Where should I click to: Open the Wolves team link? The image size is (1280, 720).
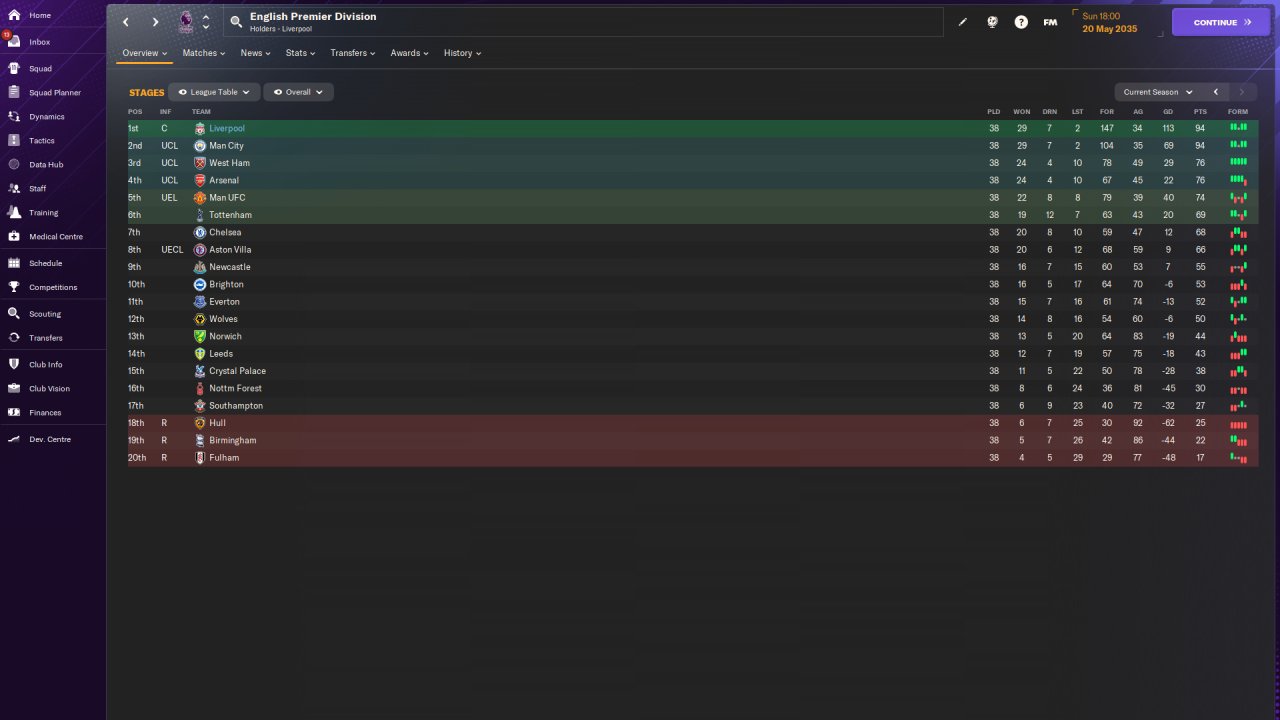click(223, 319)
